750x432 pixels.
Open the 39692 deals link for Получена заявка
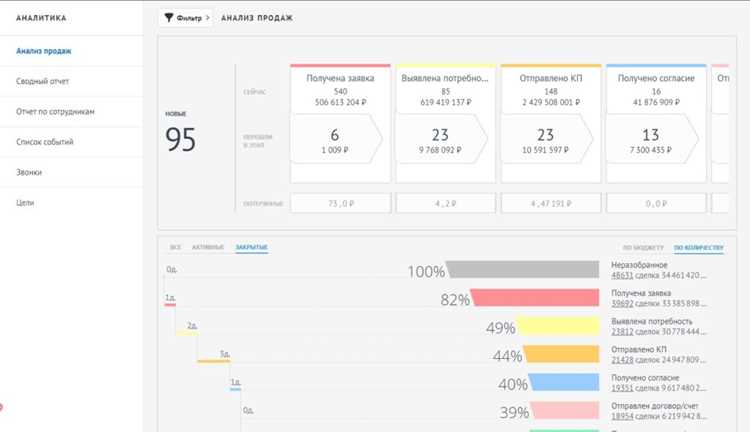622,304
